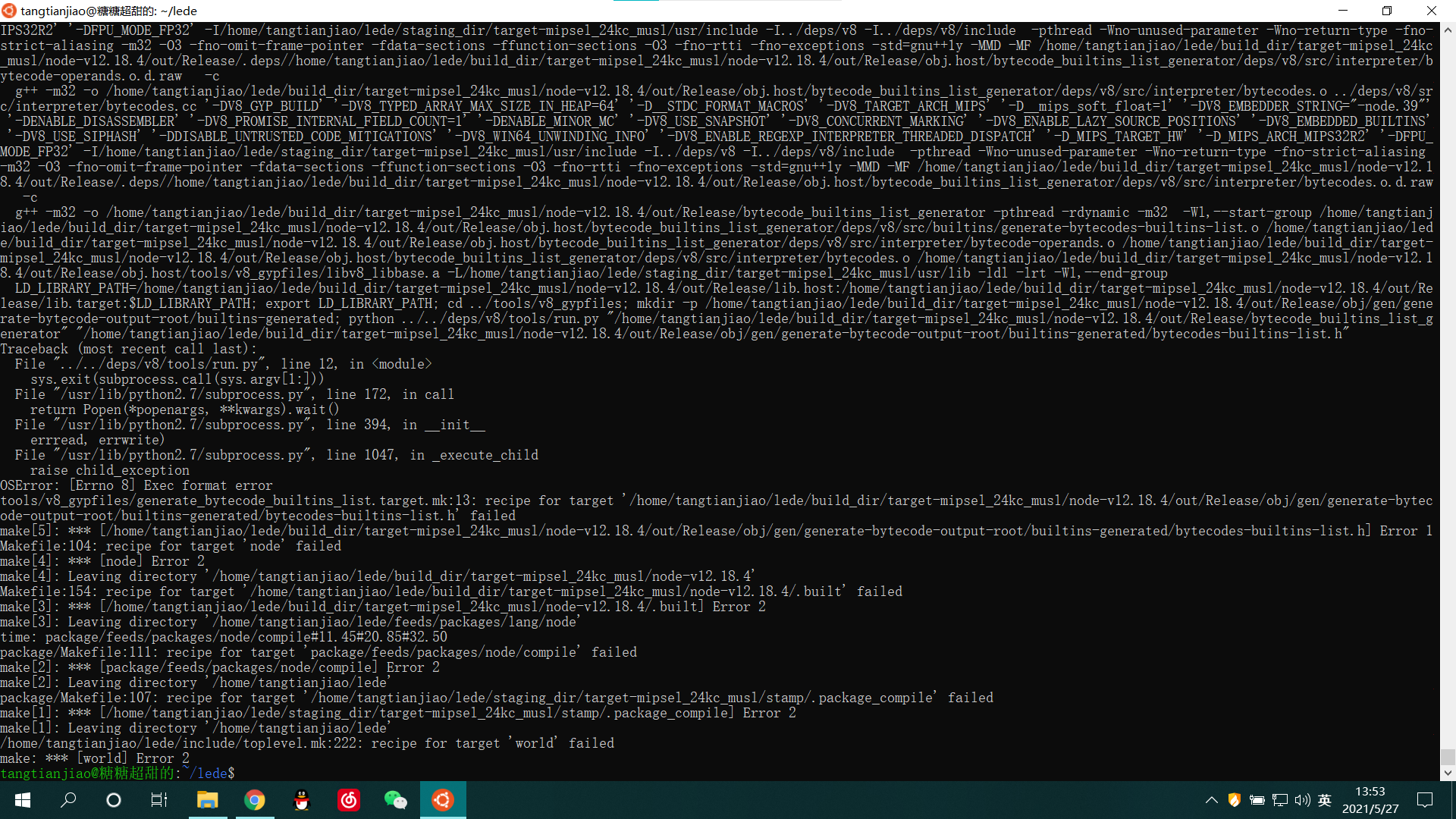
Task: Close the terminal window
Action: coord(1432,11)
